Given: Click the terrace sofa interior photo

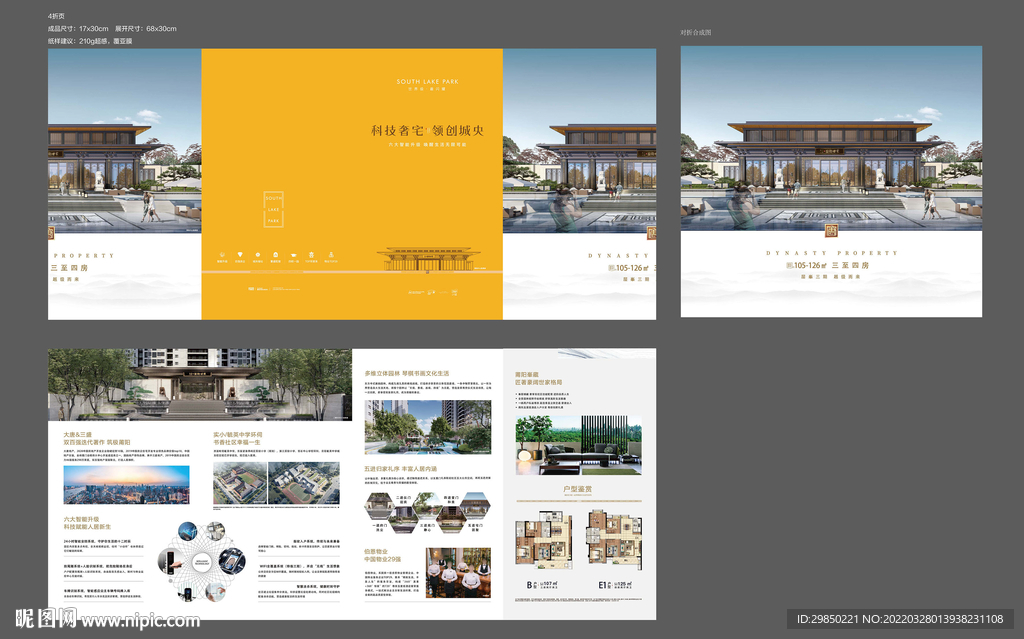Looking at the screenshot, I should tap(578, 445).
